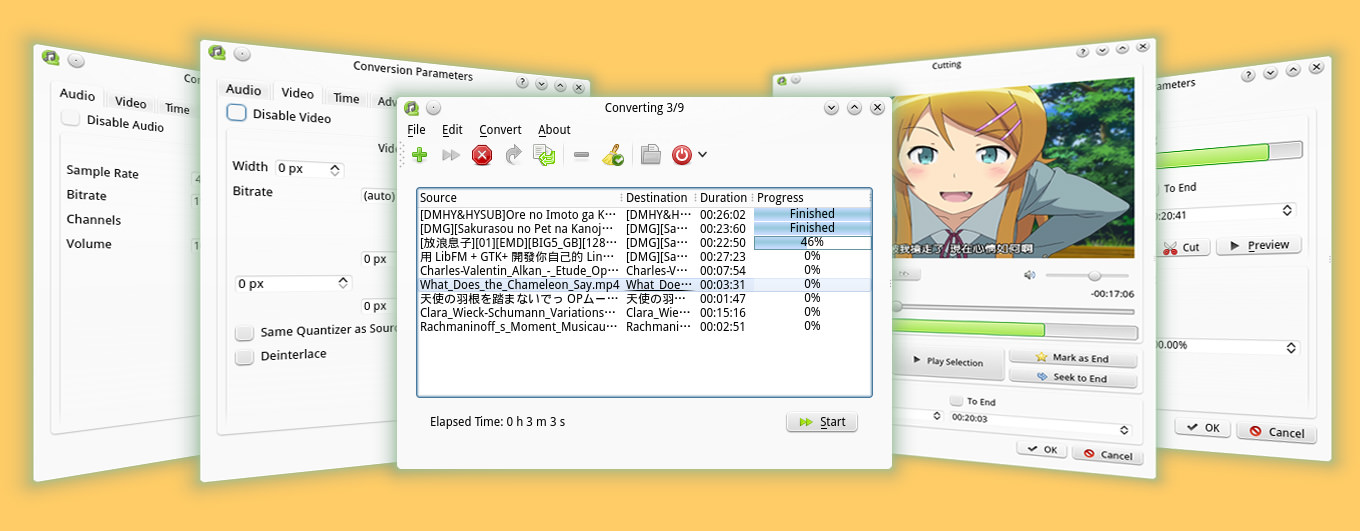Expand the arrow next to power icon
The height and width of the screenshot is (531, 1360).
[x=703, y=155]
